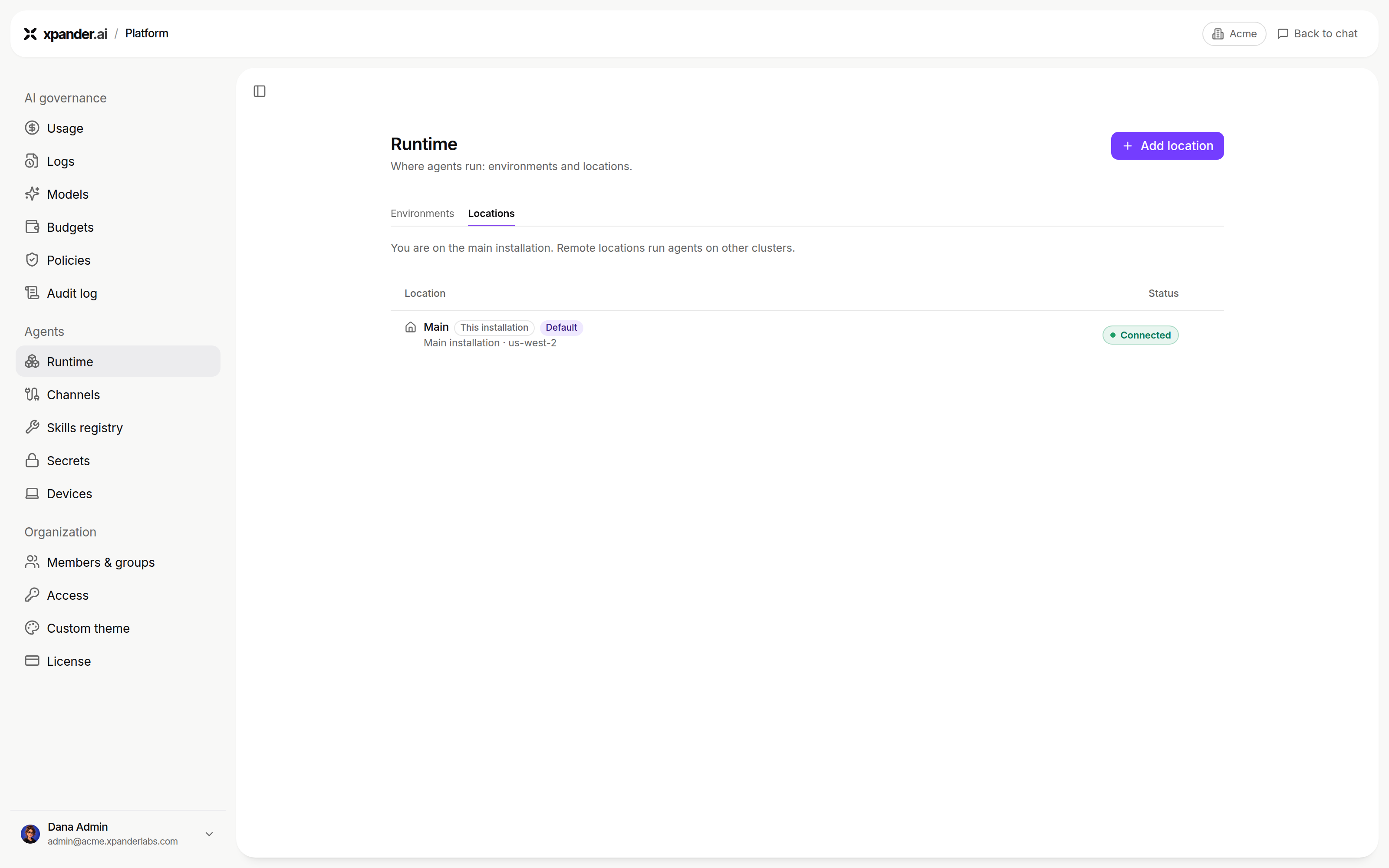Go Back to chat
1389x868 pixels.
(1317, 34)
